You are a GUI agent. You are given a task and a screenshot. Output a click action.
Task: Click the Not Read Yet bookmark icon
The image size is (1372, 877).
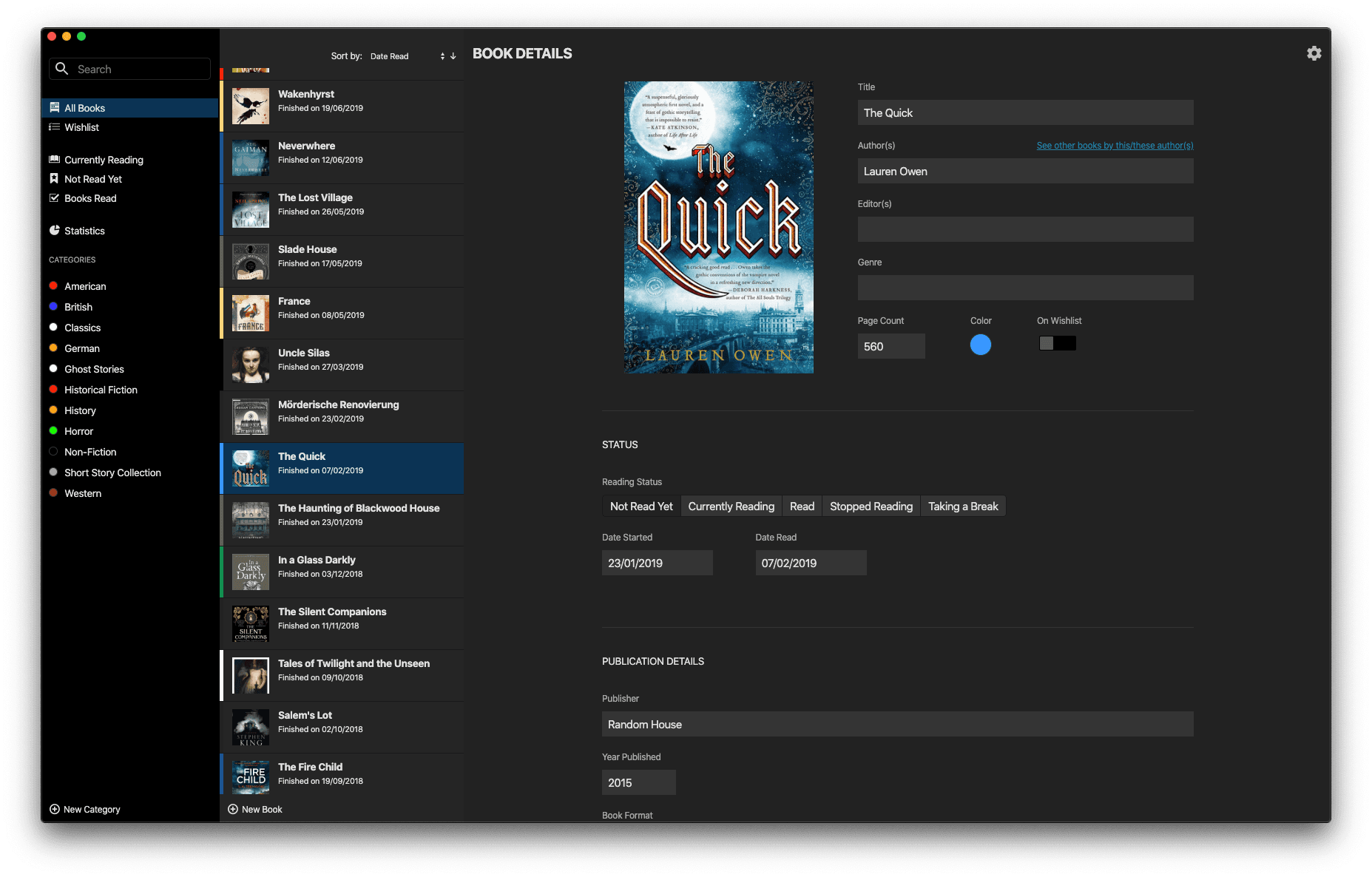coord(54,179)
